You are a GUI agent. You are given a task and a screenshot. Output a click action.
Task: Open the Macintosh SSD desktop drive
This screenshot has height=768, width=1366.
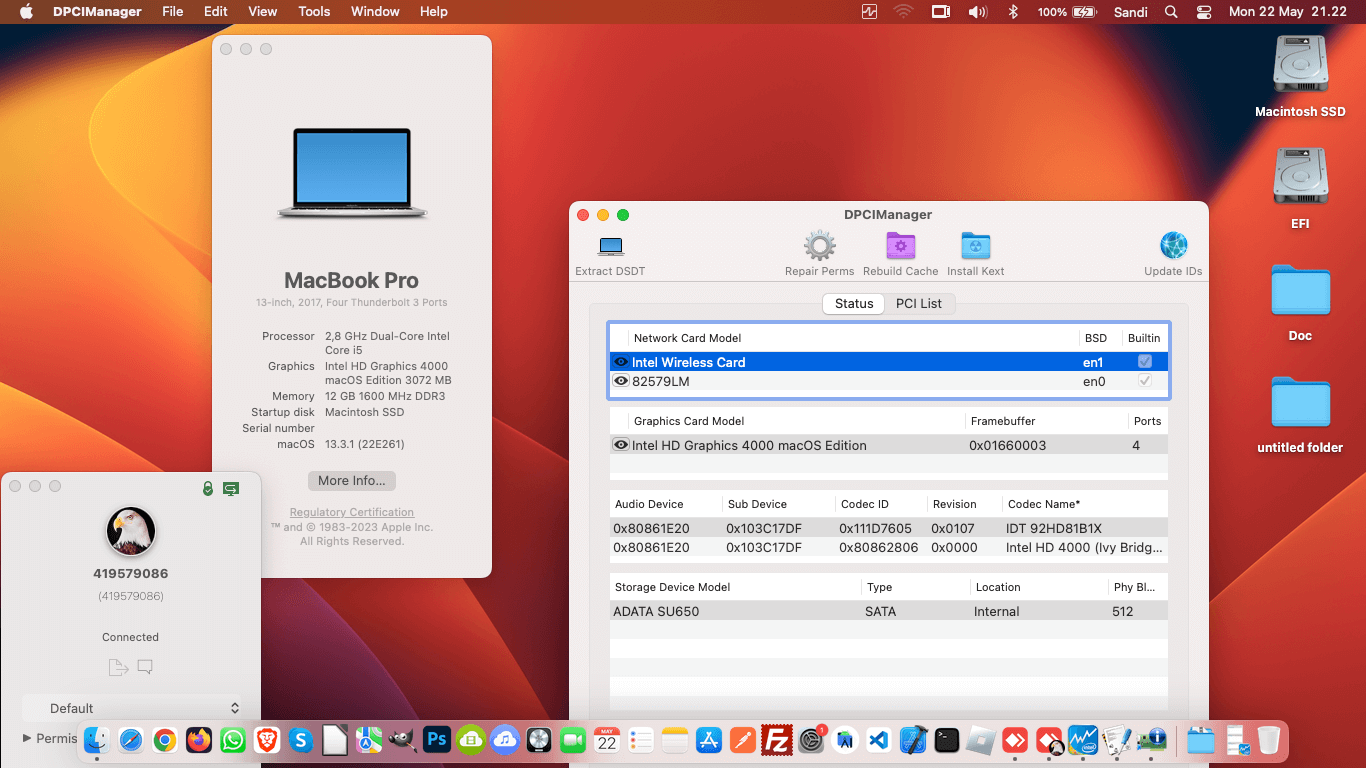coord(1299,66)
